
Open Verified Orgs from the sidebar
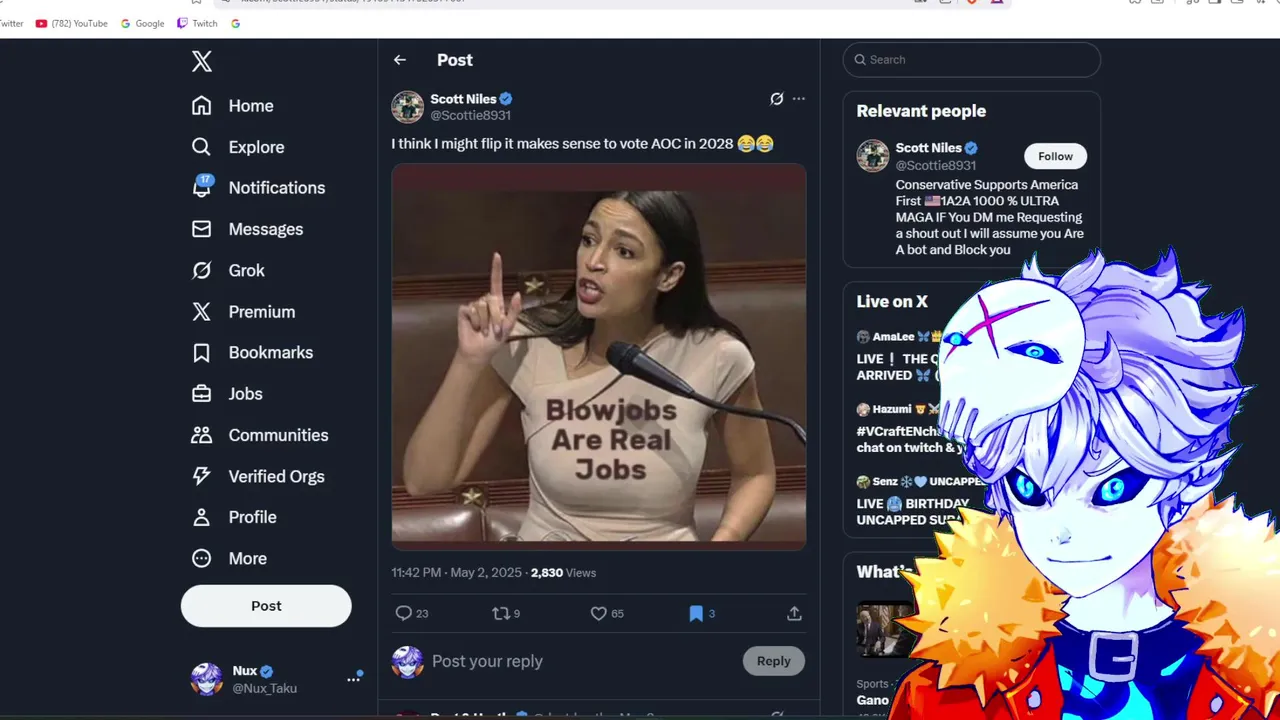257,476
